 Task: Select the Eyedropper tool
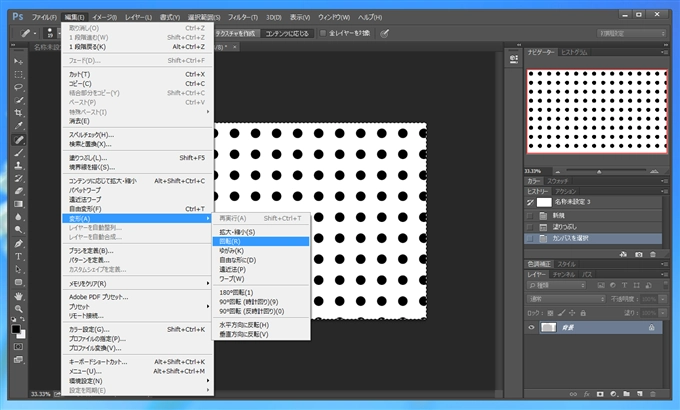pos(18,126)
